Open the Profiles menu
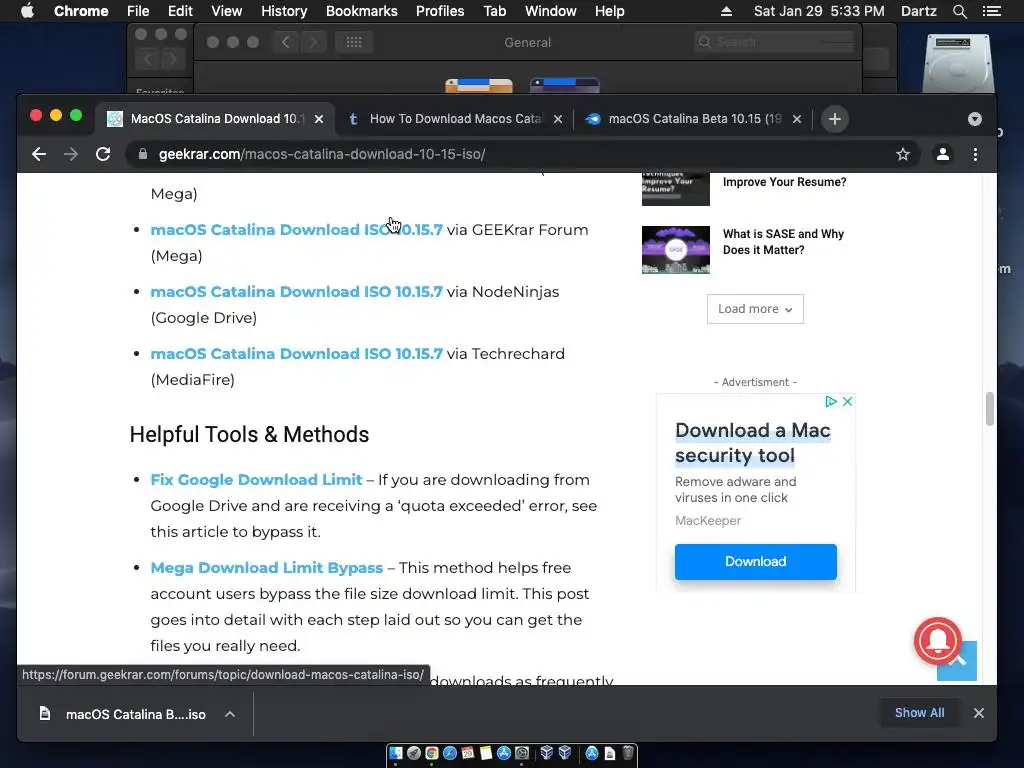The width and height of the screenshot is (1024, 768). (x=440, y=11)
